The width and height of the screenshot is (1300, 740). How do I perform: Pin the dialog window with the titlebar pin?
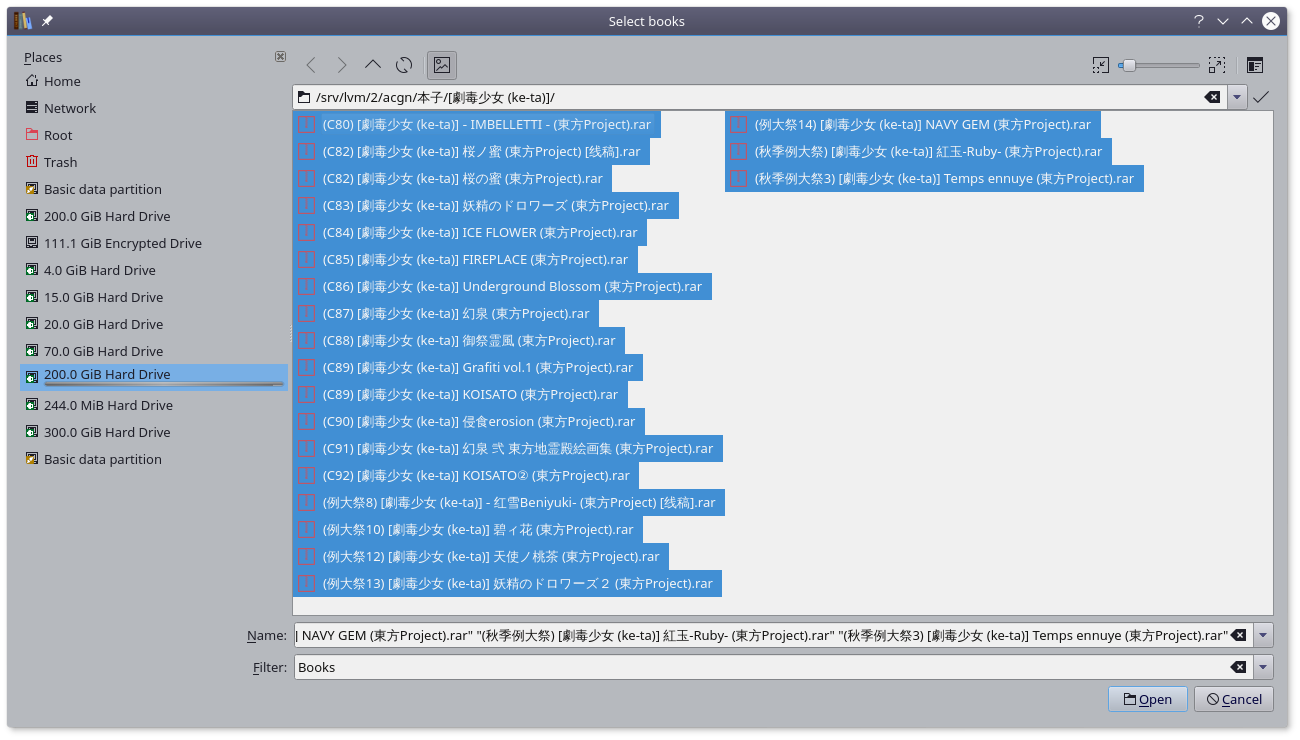[x=47, y=21]
